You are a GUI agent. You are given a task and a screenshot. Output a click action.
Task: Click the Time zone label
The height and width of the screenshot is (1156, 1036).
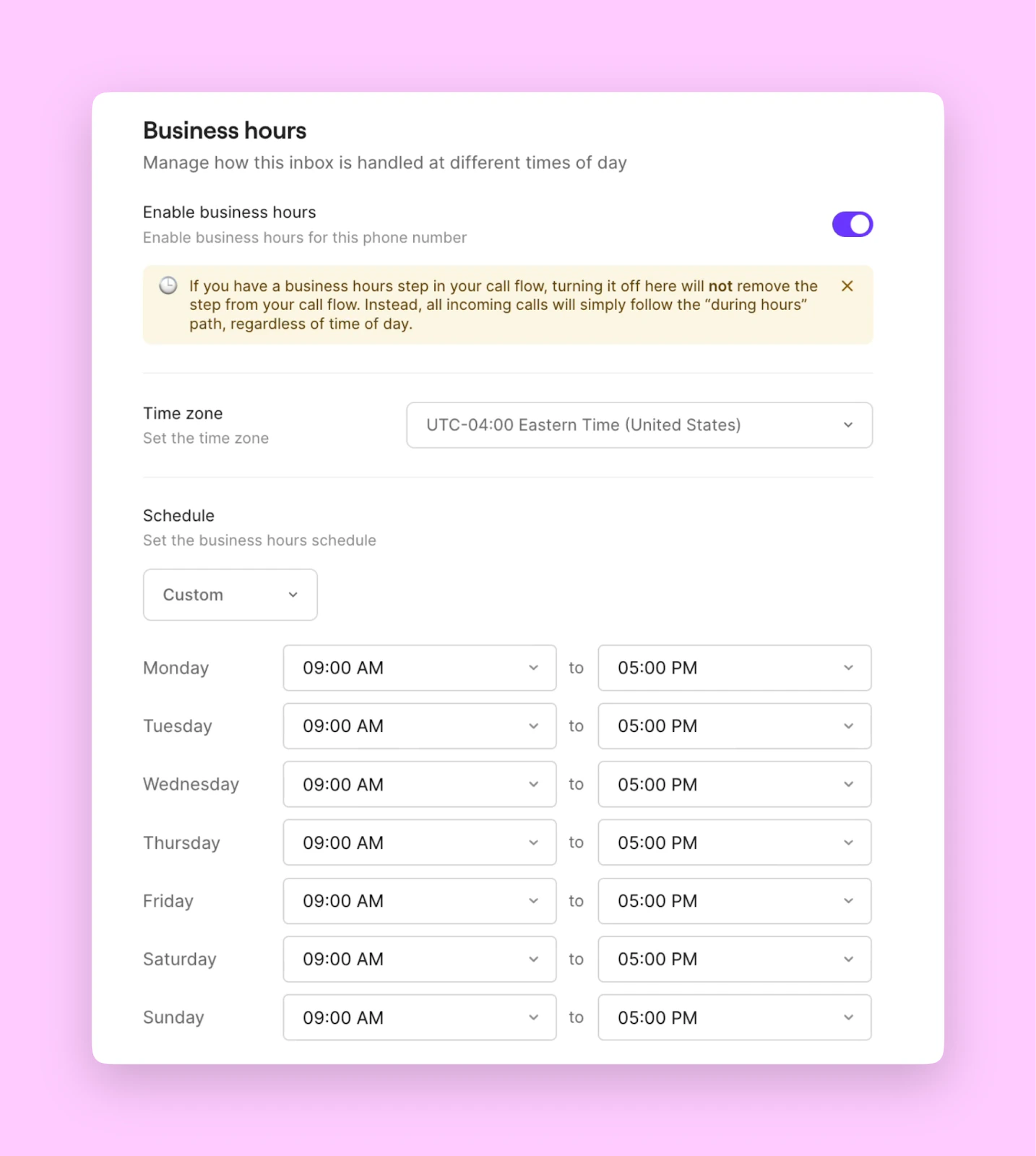[x=183, y=413]
